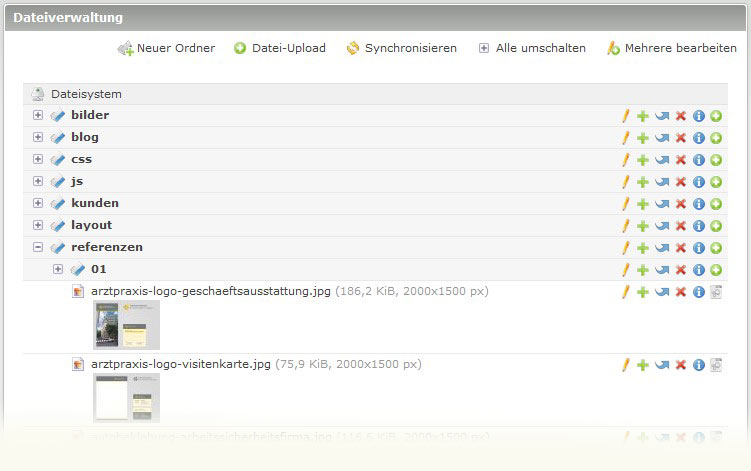Upload files into the kunden folder
Viewport: 751px width, 471px height.
[716, 204]
